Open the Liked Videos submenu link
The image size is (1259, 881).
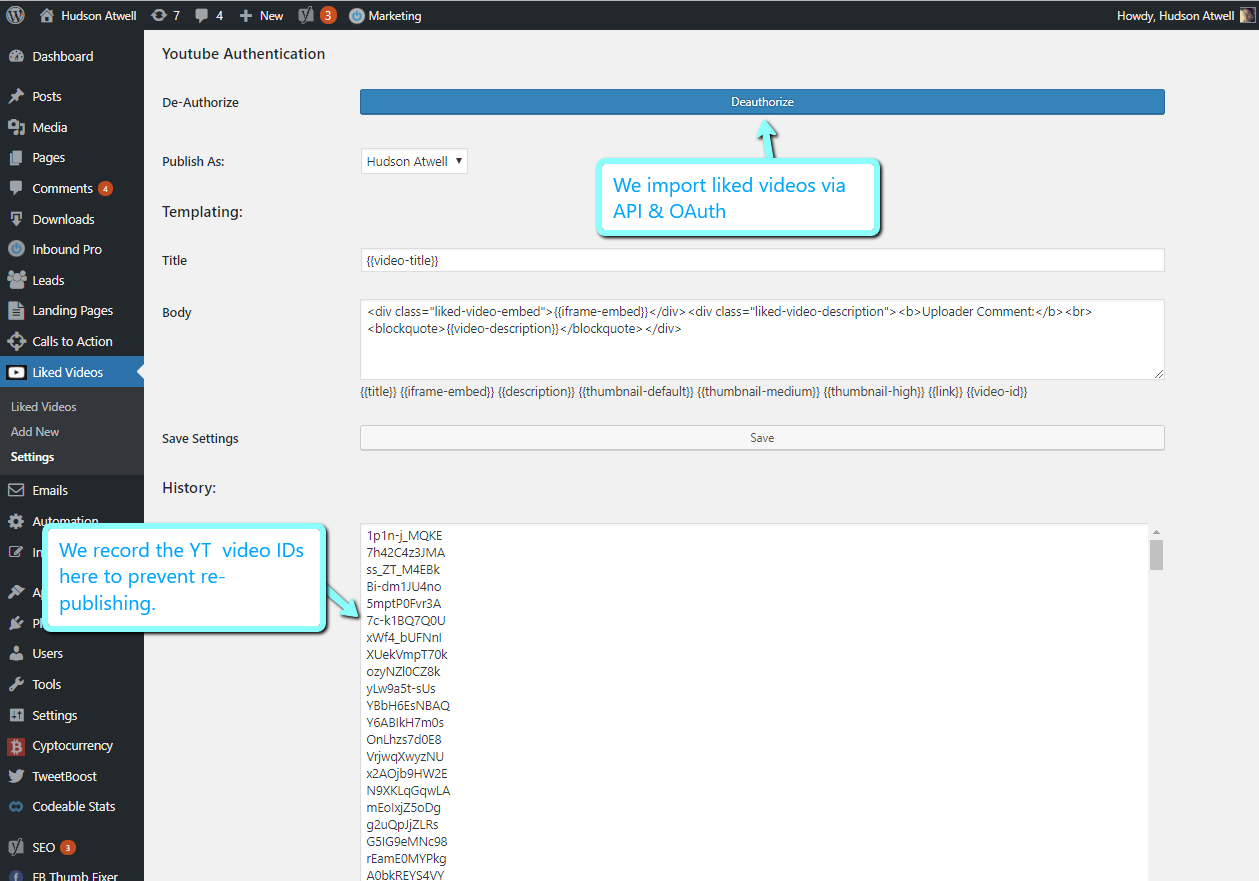[44, 407]
